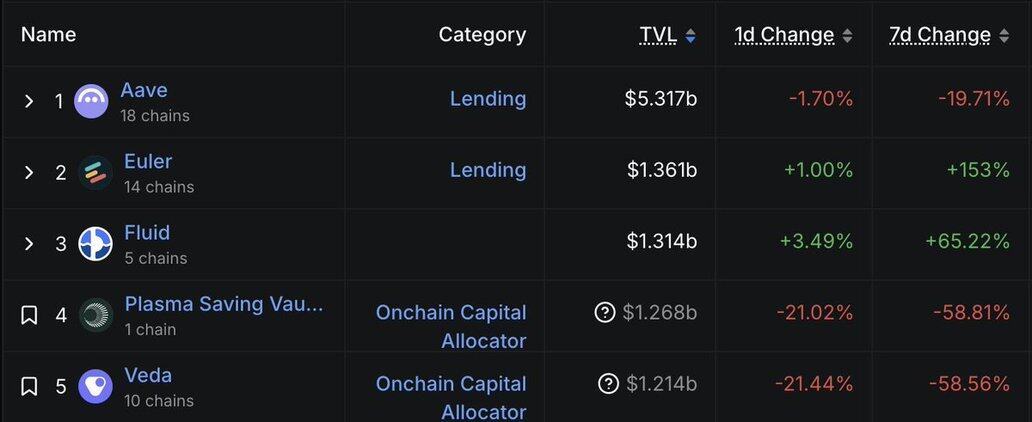
Task: Bookmark the Veda protocol row
Action: point(29,386)
